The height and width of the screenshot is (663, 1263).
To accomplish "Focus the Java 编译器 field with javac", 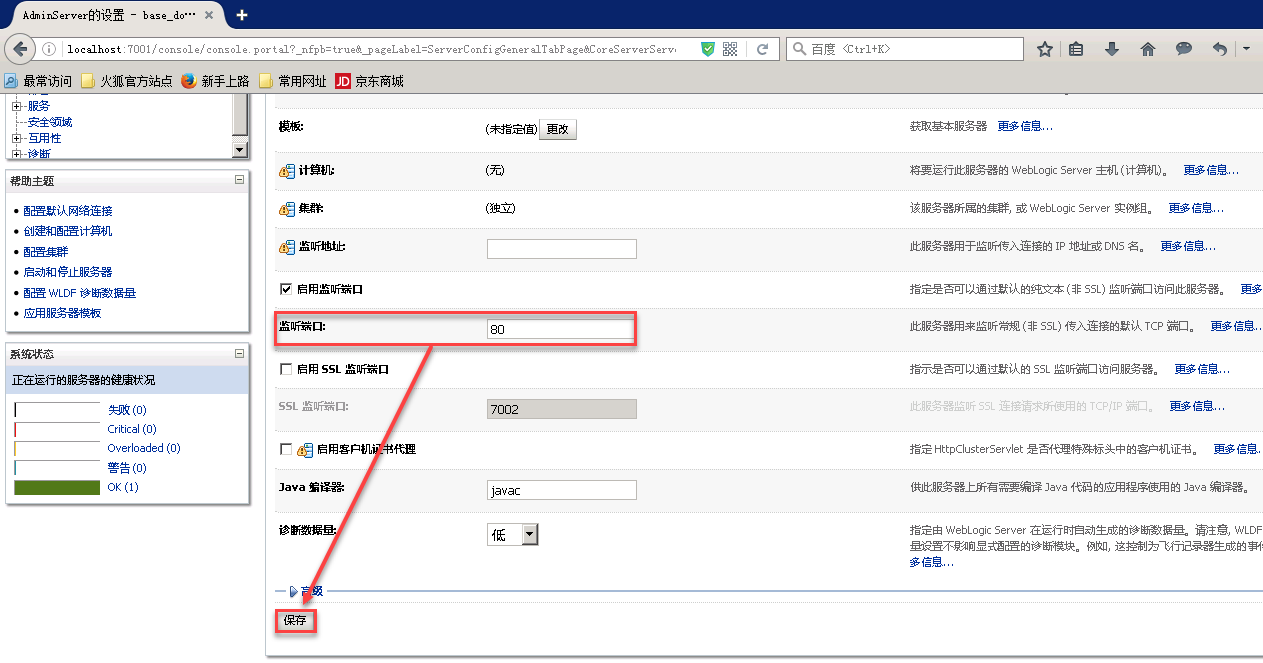I will 562,490.
